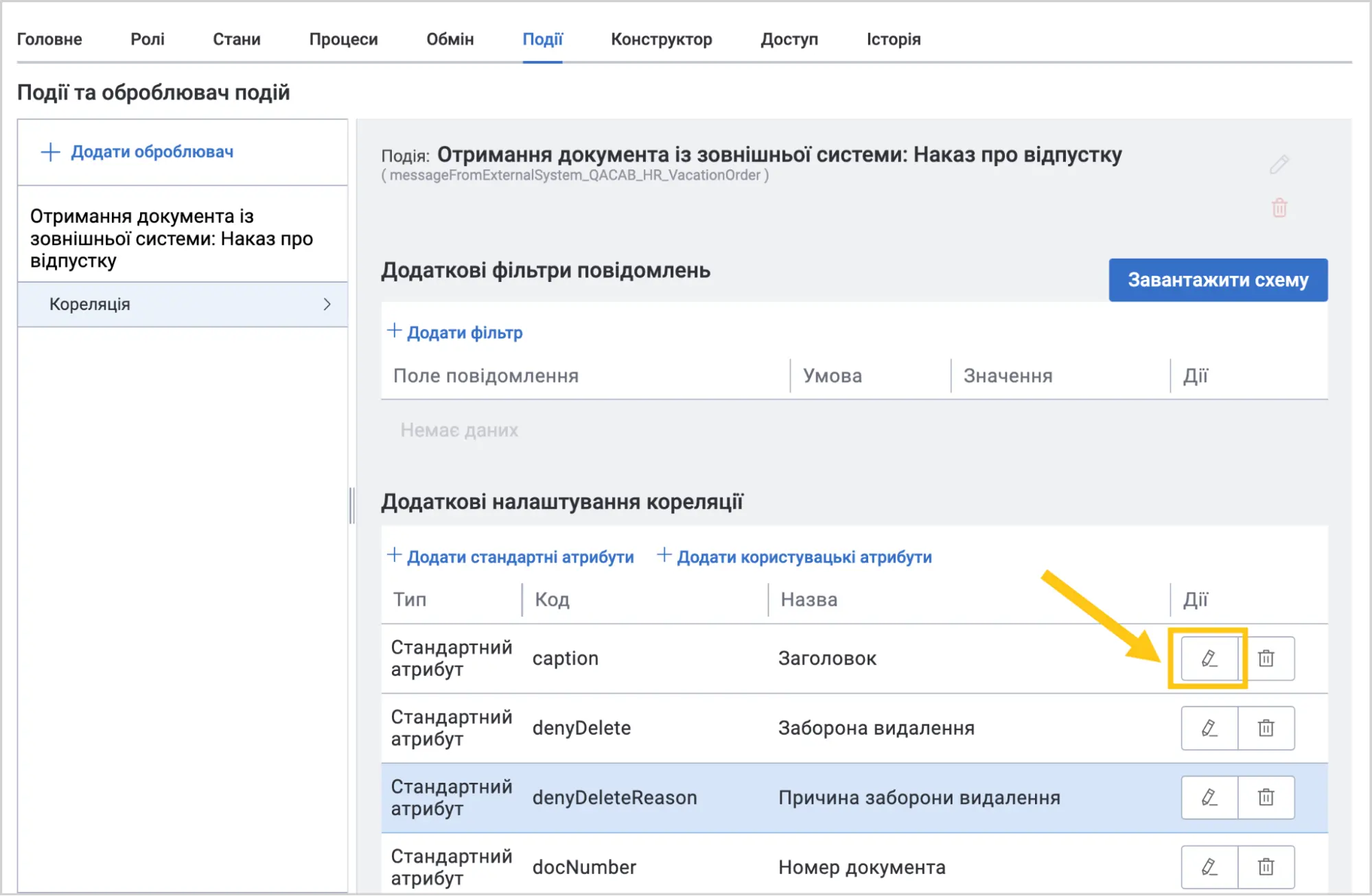Edit the denyDeleteReason attribute
This screenshot has width=1372, height=896.
point(1209,798)
